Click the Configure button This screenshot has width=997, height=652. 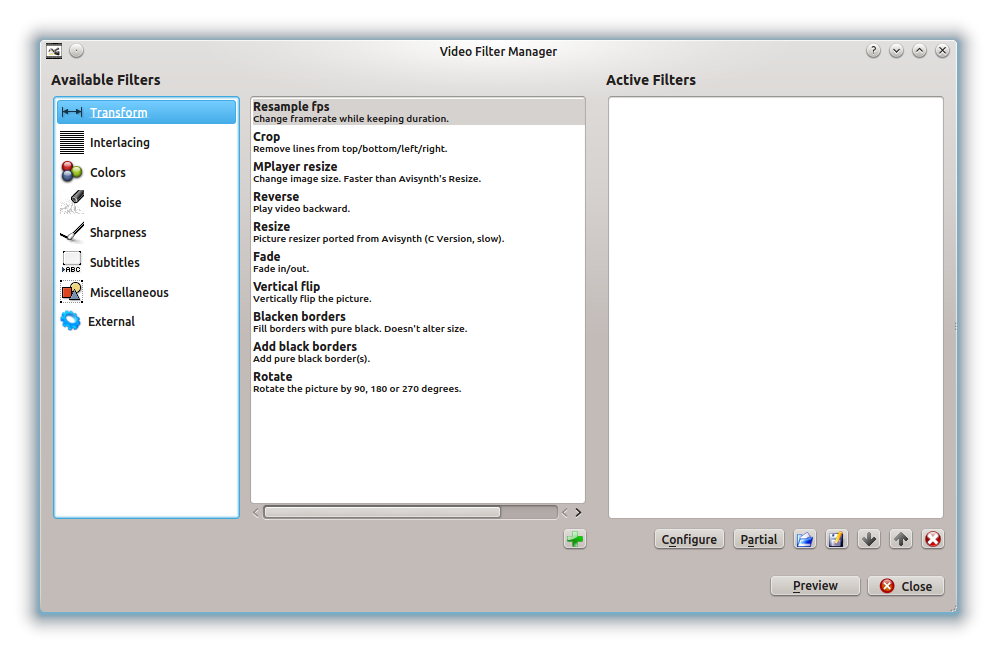(x=689, y=539)
